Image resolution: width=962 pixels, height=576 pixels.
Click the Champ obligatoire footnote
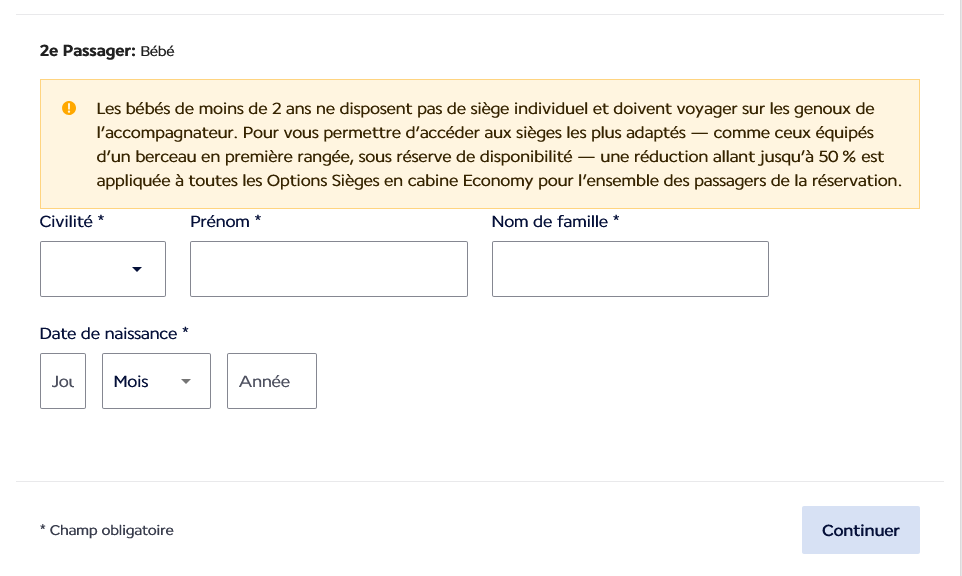click(x=107, y=530)
